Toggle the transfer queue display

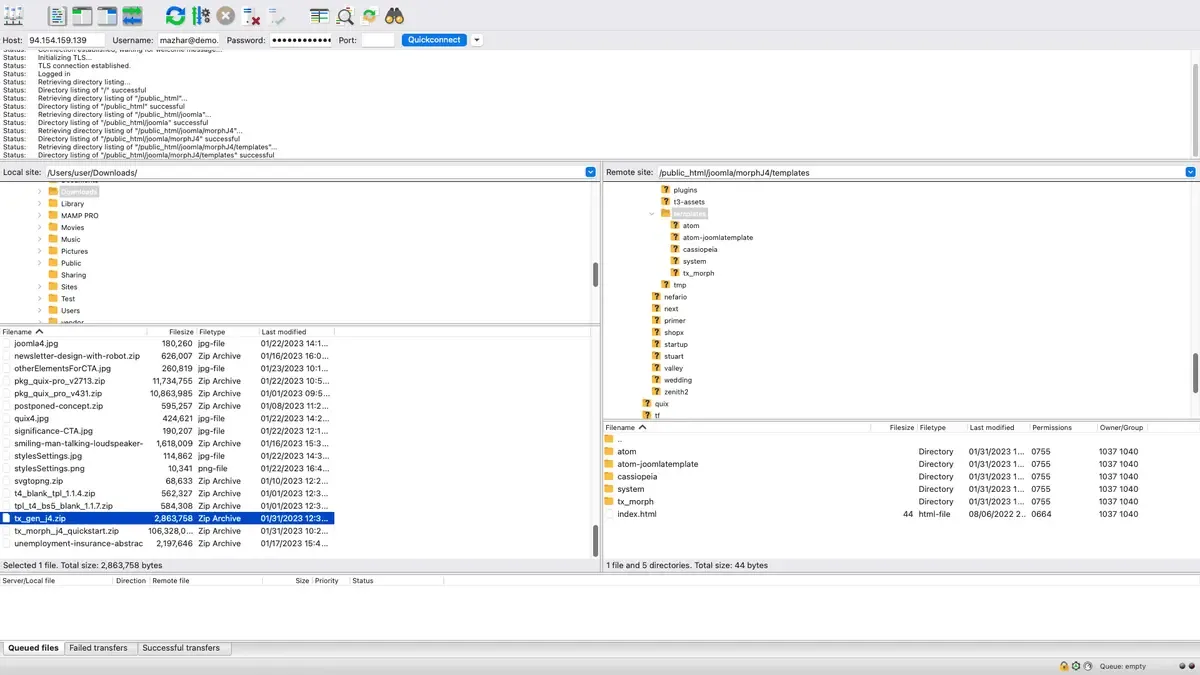pos(132,16)
